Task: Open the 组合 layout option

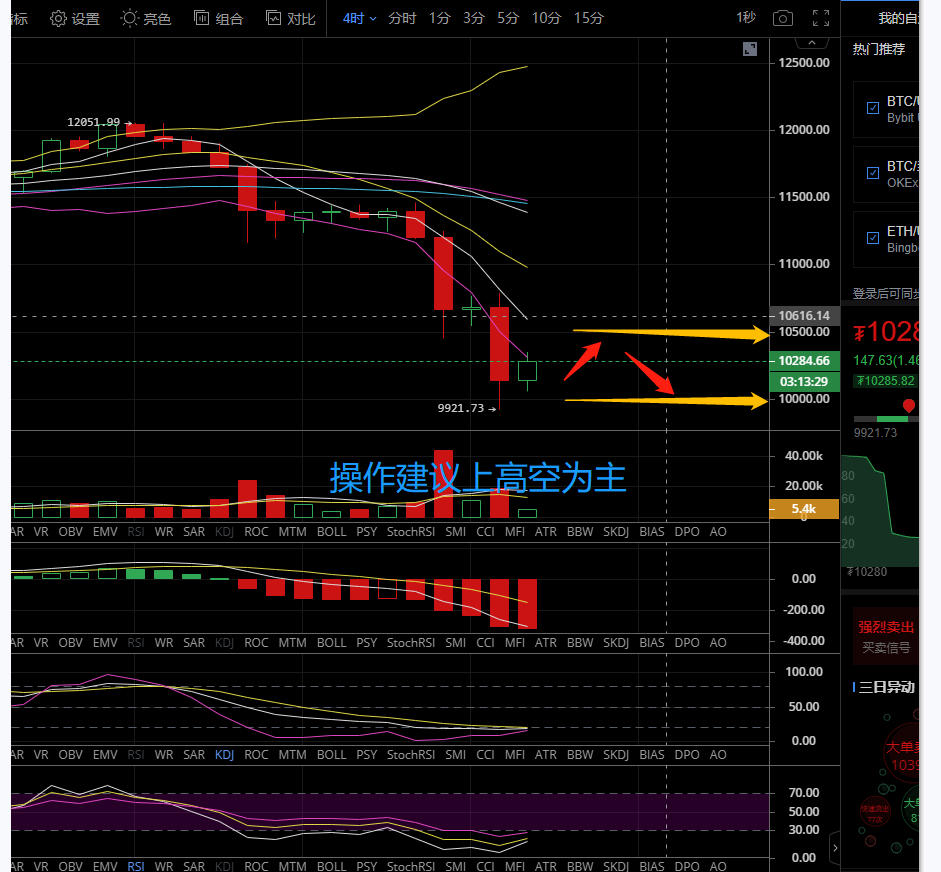Action: click(x=217, y=18)
